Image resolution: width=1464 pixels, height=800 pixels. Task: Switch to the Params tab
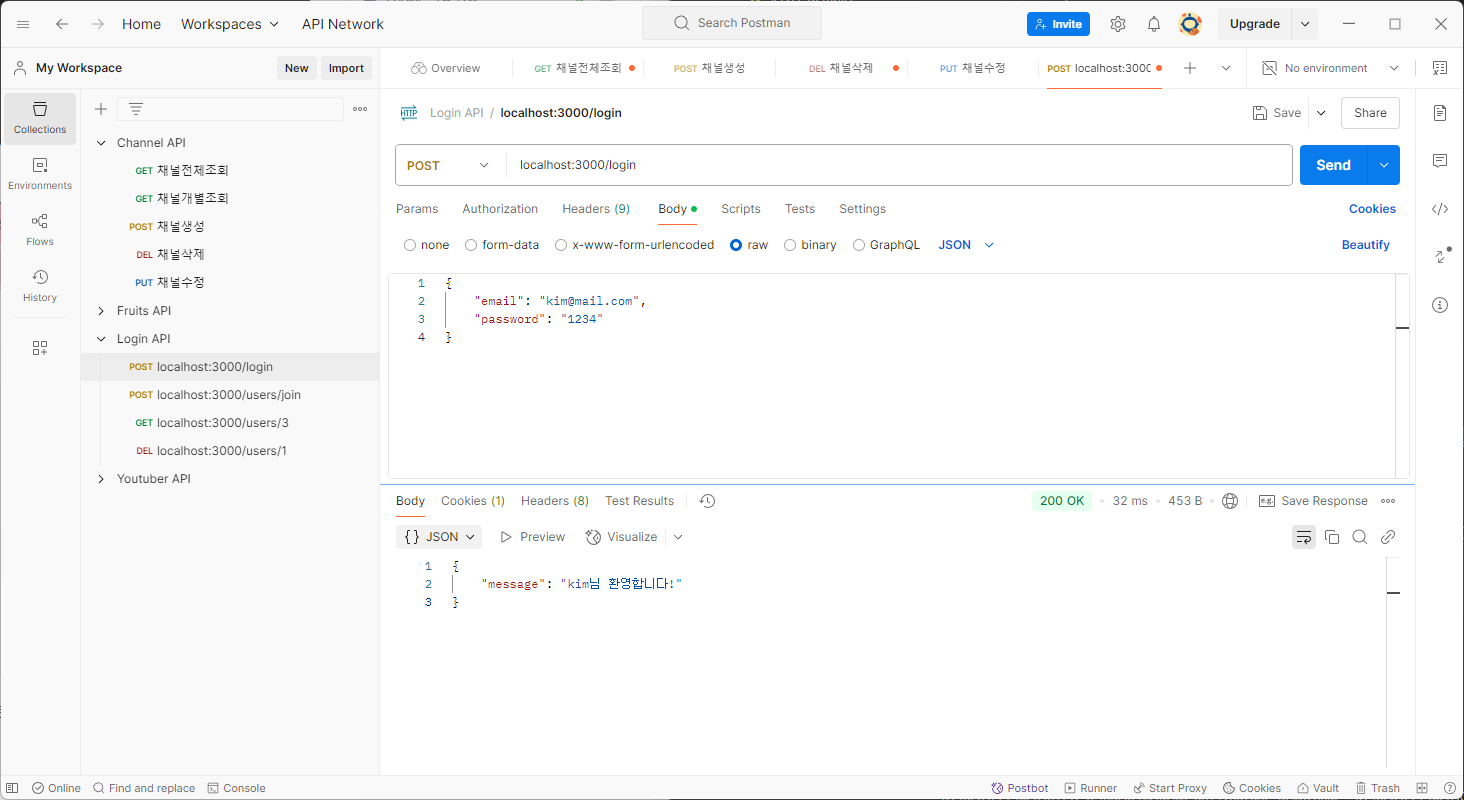click(417, 209)
